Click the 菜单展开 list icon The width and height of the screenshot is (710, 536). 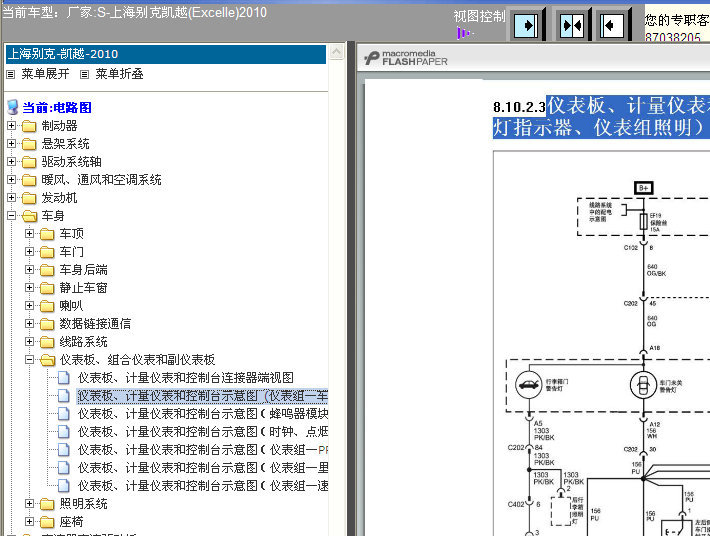10,74
